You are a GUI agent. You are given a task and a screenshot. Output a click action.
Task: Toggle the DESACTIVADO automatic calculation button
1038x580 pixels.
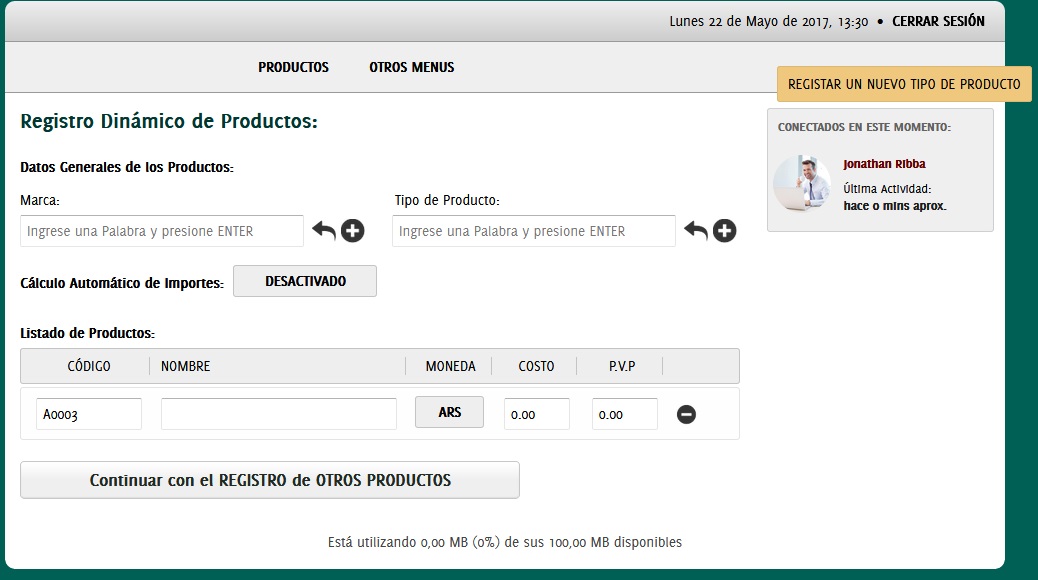click(x=305, y=281)
